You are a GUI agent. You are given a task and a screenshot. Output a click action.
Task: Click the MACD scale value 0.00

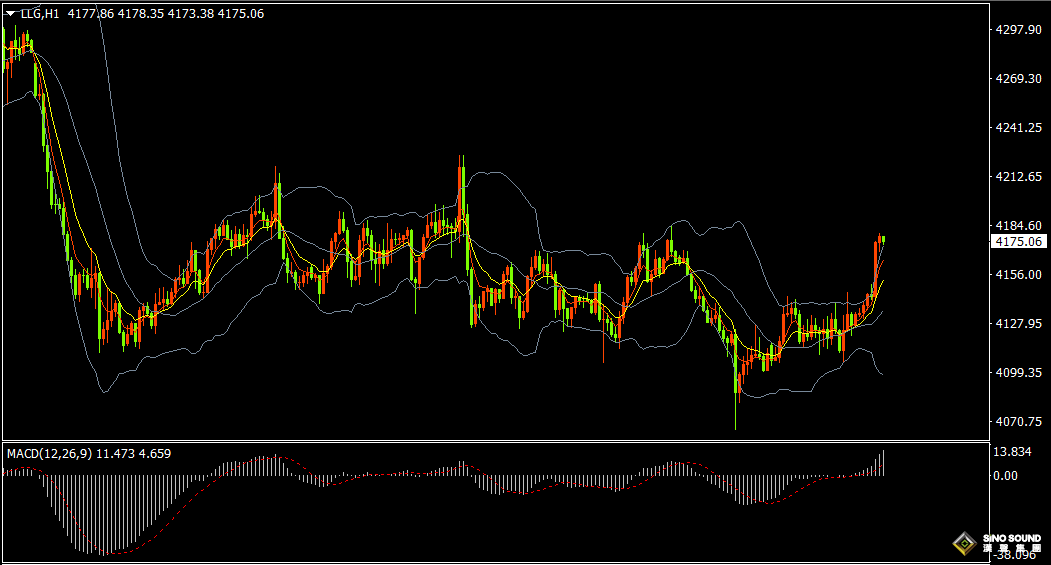tap(1005, 475)
